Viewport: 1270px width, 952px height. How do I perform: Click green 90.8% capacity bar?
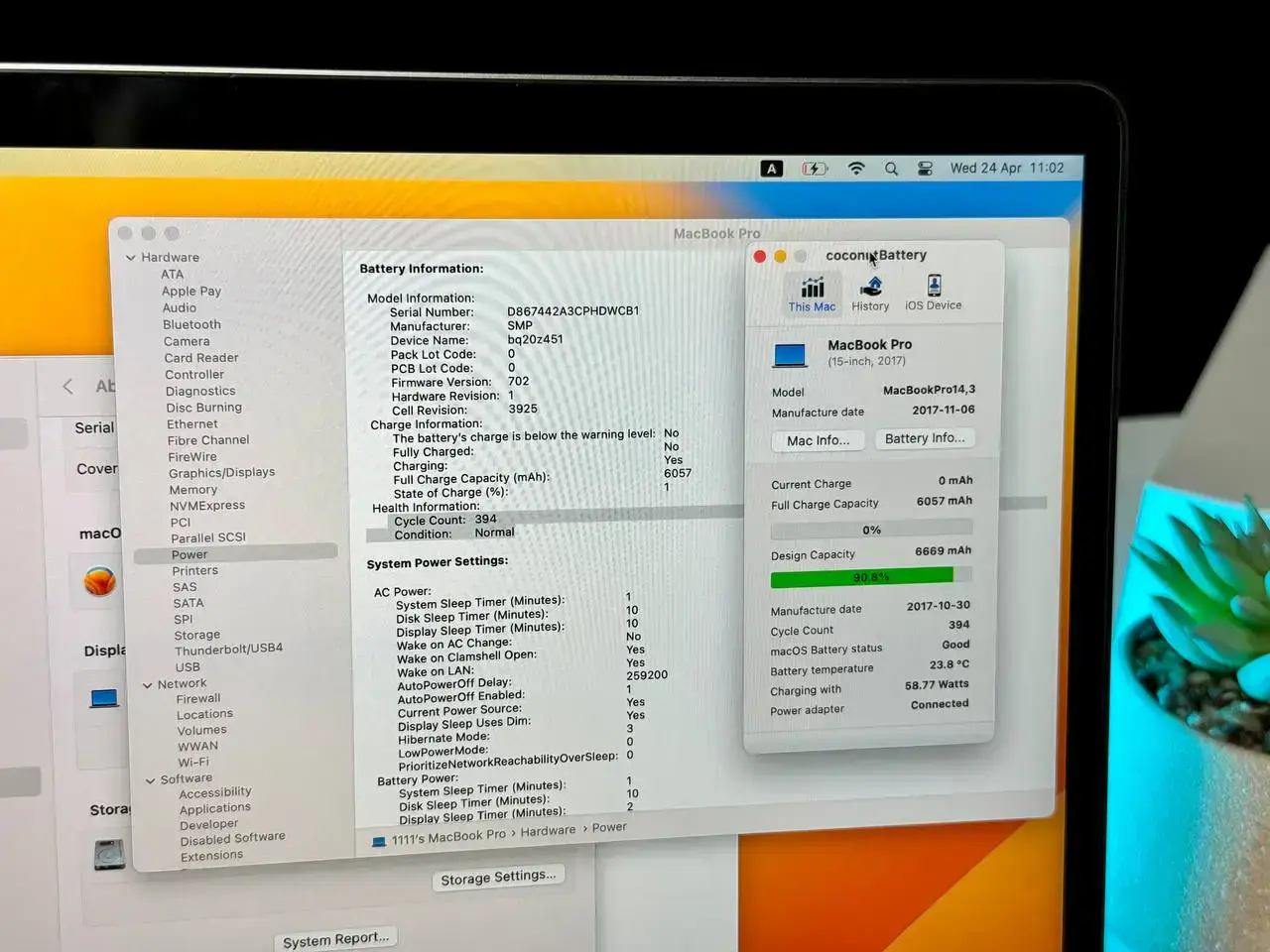(x=862, y=576)
